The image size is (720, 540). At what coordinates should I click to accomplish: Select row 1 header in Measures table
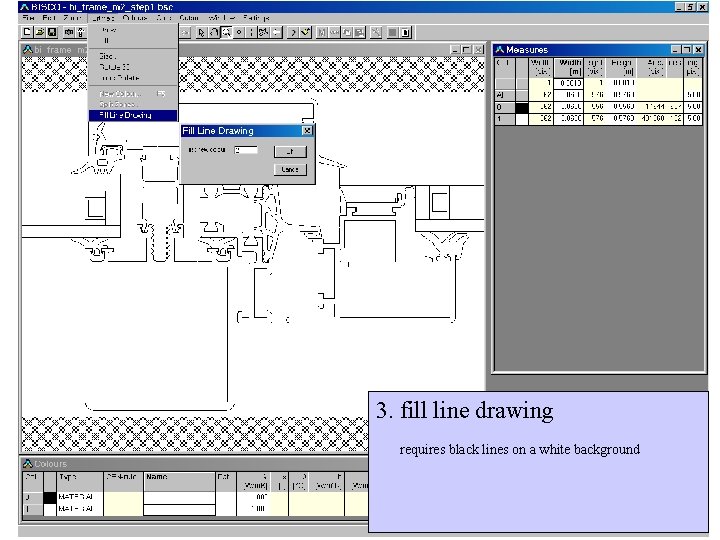point(505,119)
